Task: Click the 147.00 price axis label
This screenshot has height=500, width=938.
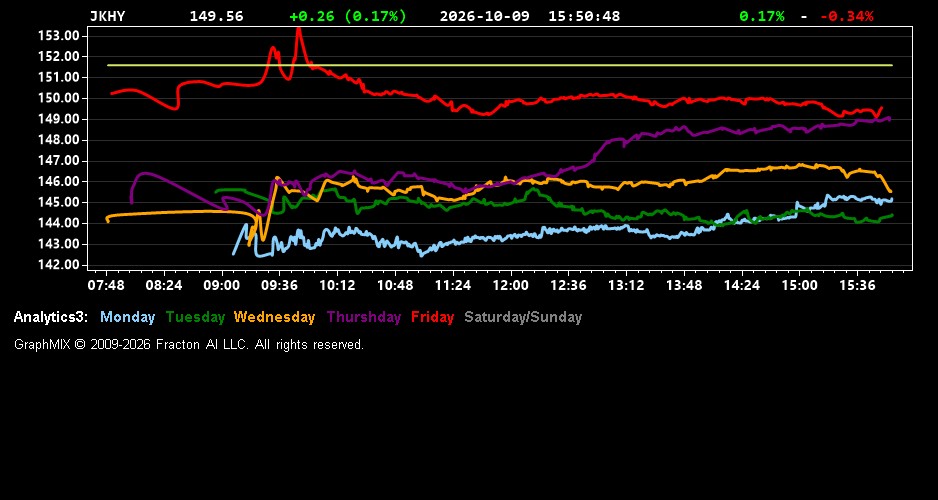Action: tap(59, 160)
